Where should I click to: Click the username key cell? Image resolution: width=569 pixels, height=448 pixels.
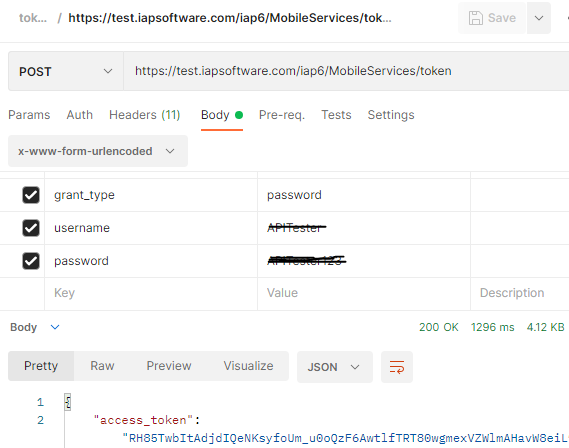click(x=151, y=228)
